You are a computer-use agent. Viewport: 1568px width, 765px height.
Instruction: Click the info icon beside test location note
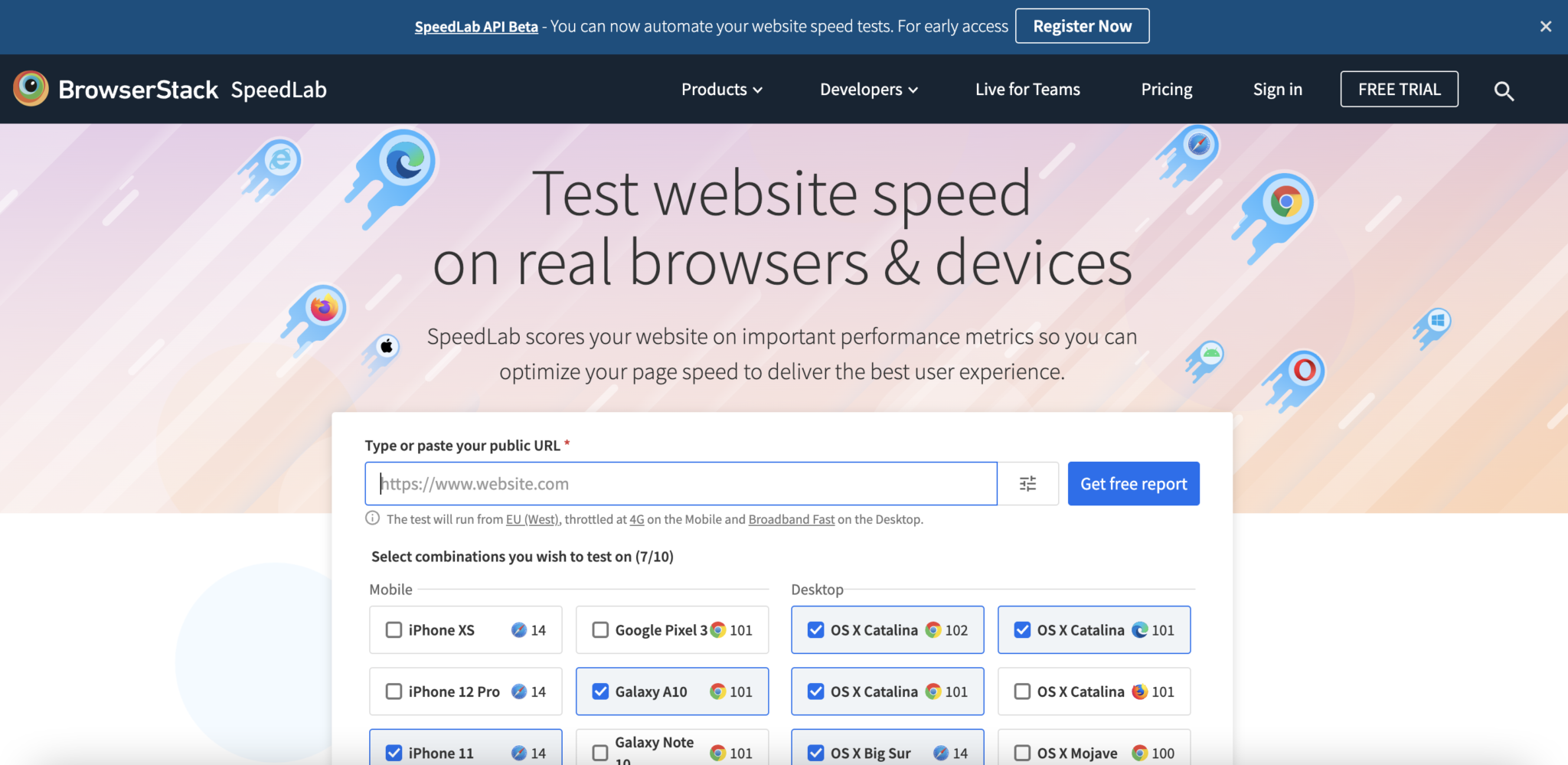[373, 518]
